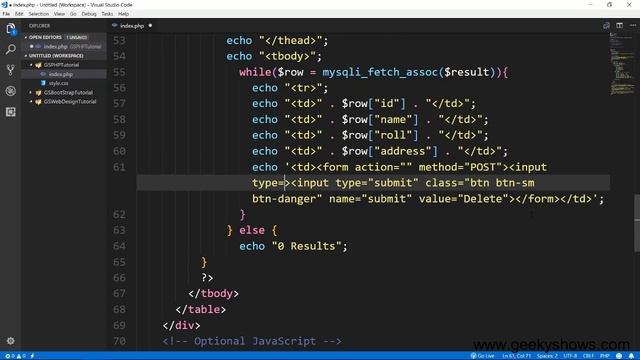Click UTF-8 encoding in status bar

coord(570,356)
